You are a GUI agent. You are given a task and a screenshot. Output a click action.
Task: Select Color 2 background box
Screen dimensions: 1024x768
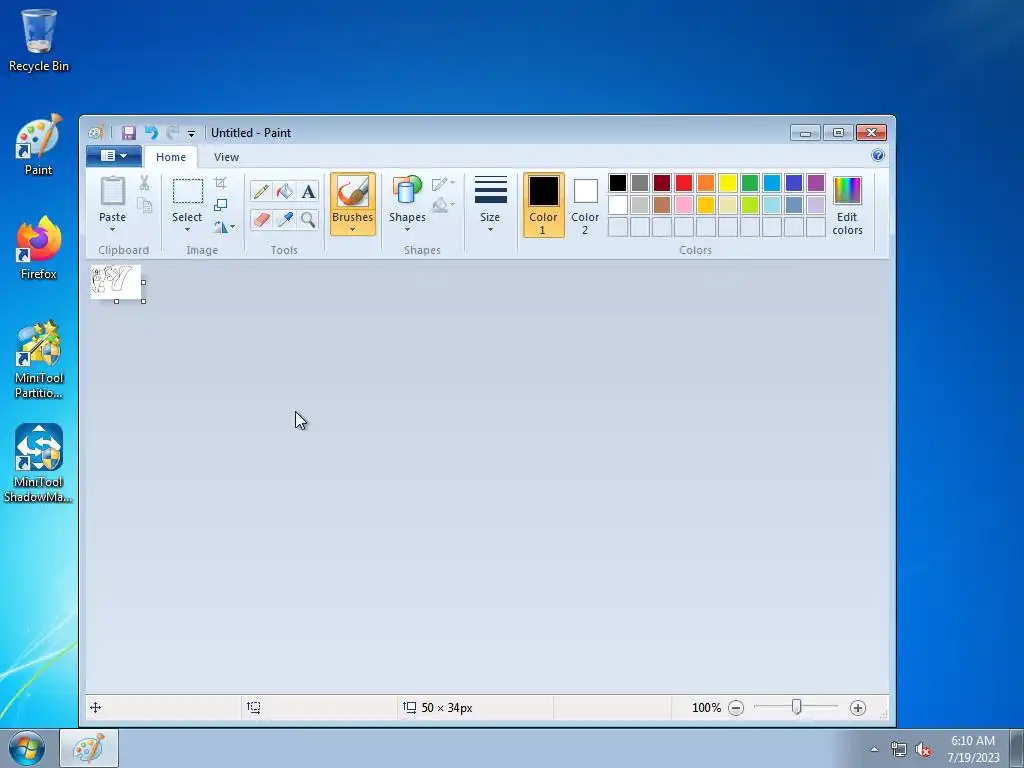pyautogui.click(x=585, y=204)
